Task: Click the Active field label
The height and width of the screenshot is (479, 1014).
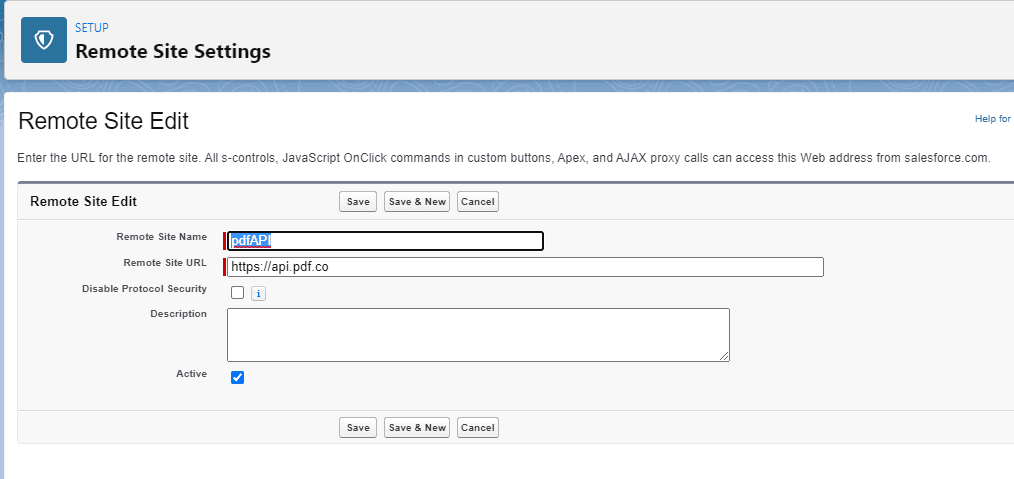Action: (191, 374)
